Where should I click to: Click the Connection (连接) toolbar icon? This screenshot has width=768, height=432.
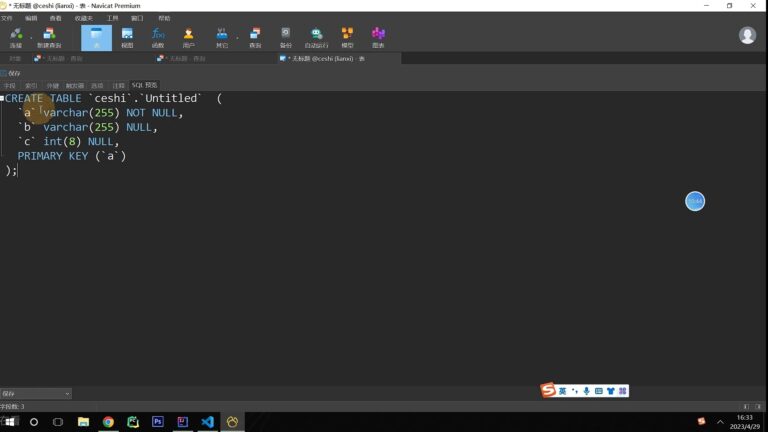tap(16, 38)
